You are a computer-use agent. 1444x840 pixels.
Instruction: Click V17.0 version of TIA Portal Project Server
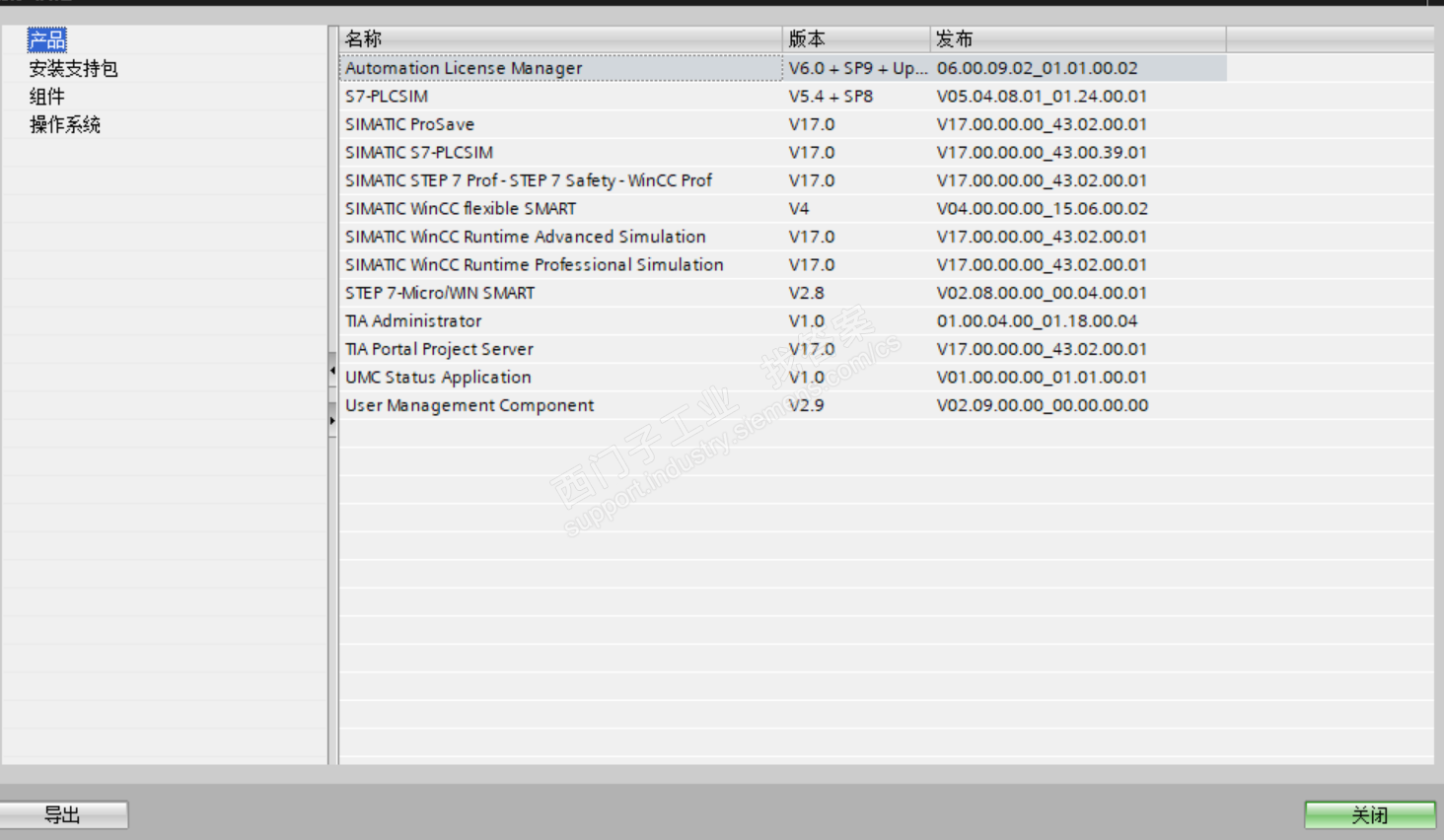[812, 349]
